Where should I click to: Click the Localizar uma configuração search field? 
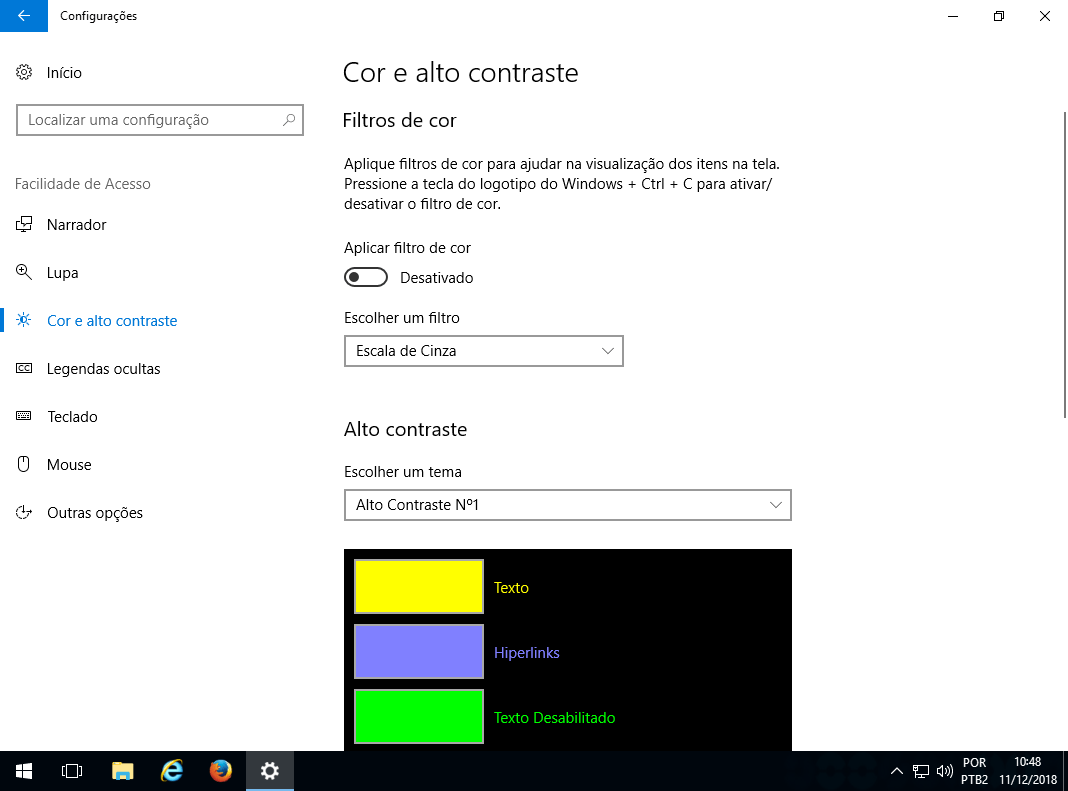point(150,120)
